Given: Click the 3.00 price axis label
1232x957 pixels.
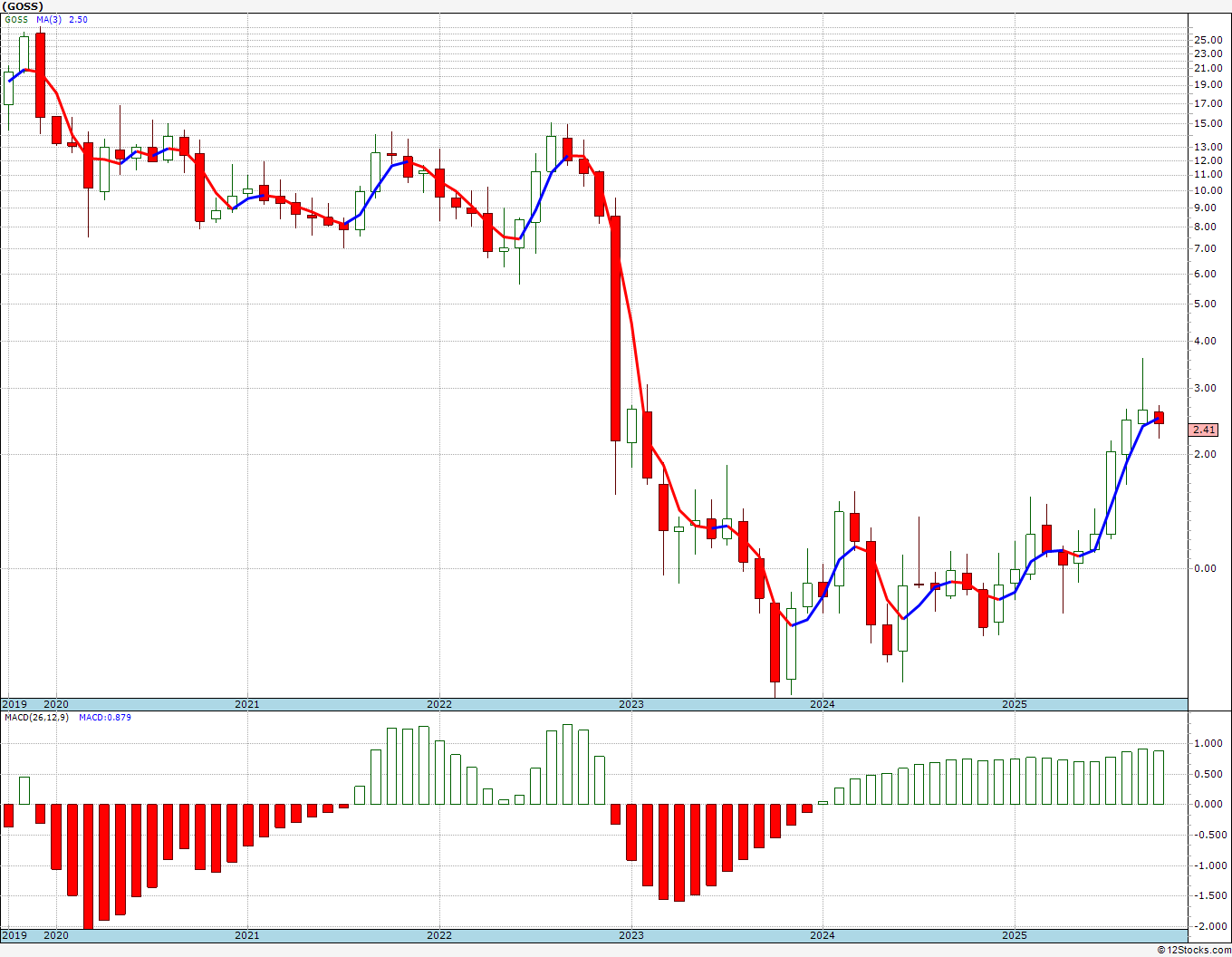Looking at the screenshot, I should tap(1206, 388).
